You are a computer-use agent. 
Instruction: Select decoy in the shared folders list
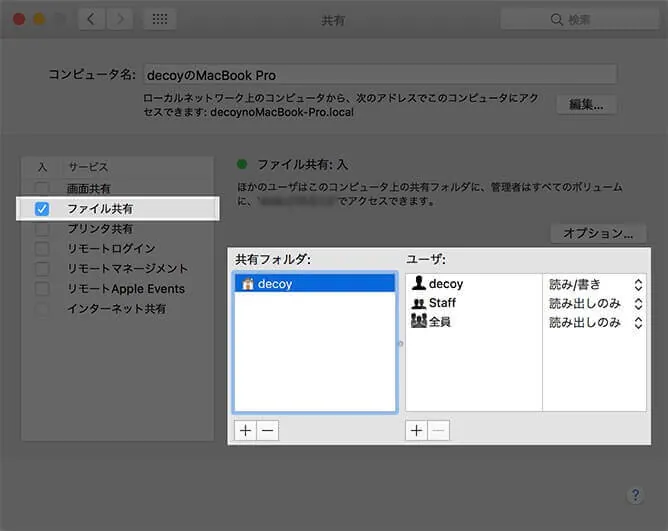(315, 283)
